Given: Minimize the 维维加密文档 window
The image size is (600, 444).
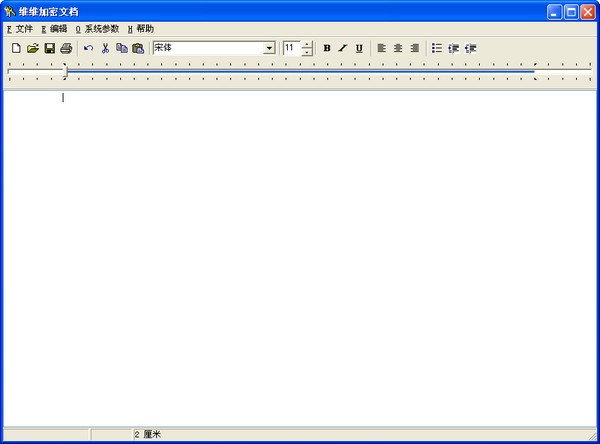Looking at the screenshot, I should 554,12.
